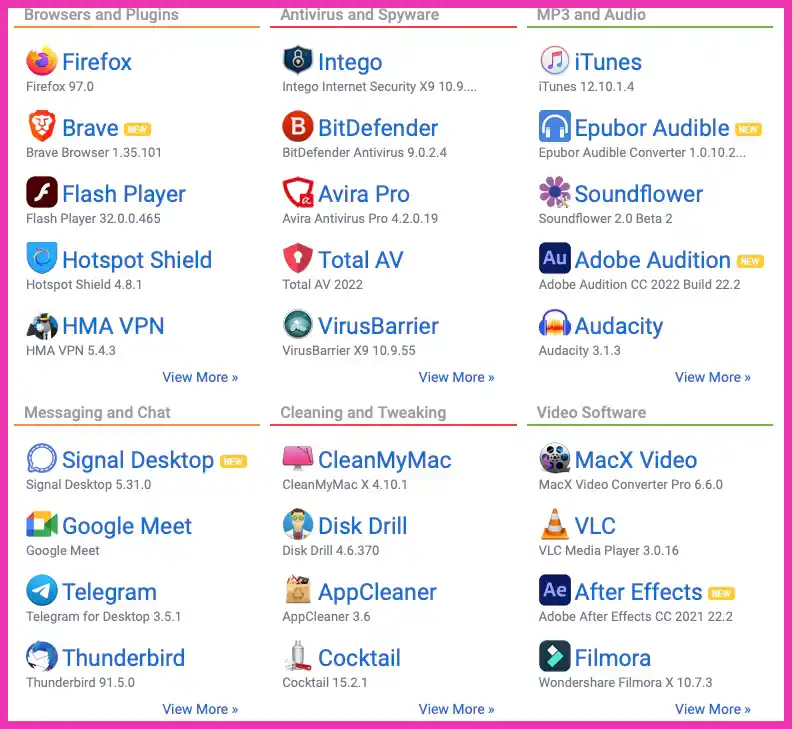The height and width of the screenshot is (729, 792).
Task: Click the AppCleaner recycle box icon
Action: coord(298,590)
